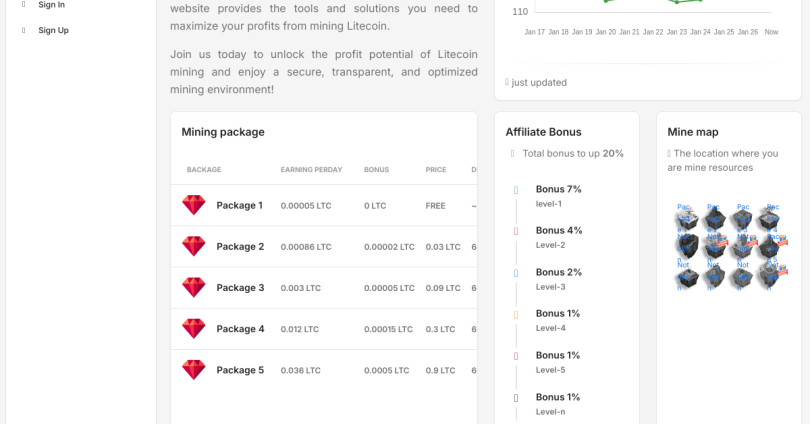Screen dimensions: 810x424
Task: Click the red gem icon for Package 3
Action: (x=194, y=288)
